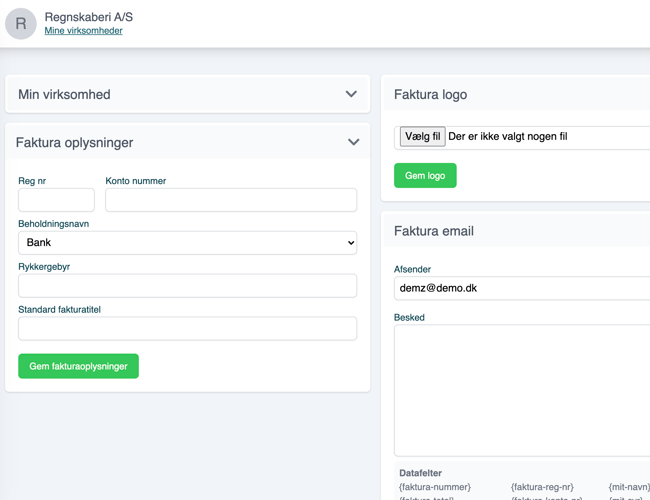Viewport: 650px width, 500px height.
Task: Click the {faktura-nummer} data field tag
Action: [434, 487]
